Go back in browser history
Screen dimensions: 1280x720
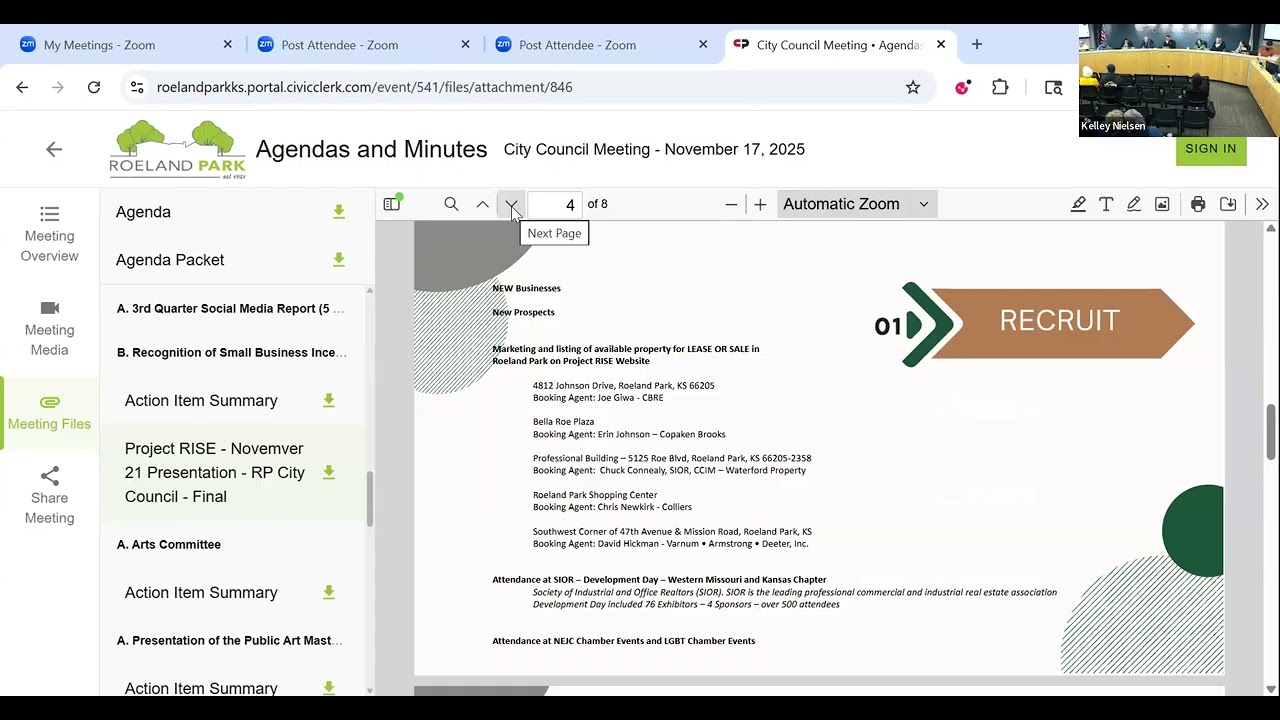(x=22, y=88)
